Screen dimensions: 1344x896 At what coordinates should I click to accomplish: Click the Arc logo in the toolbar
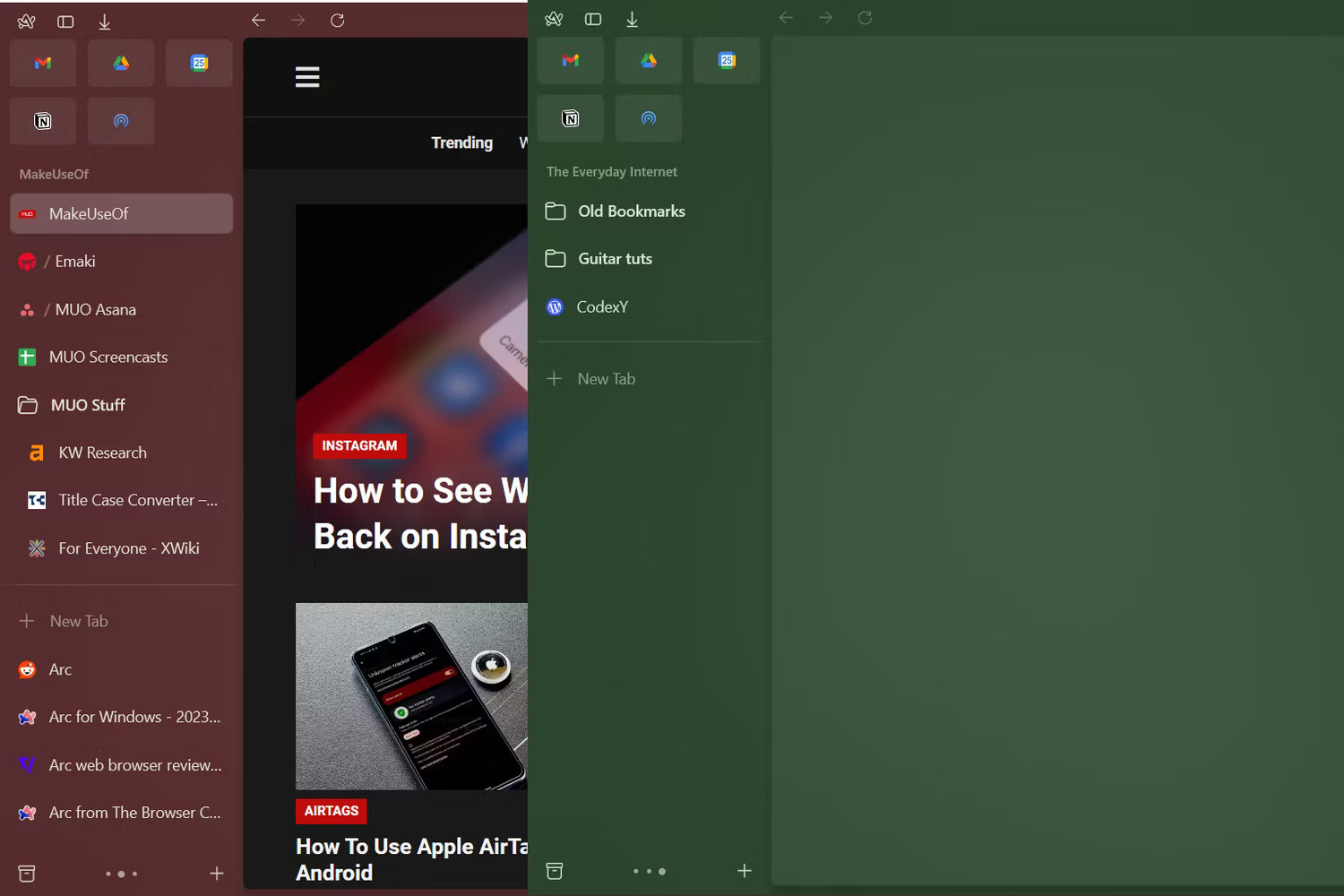[25, 21]
